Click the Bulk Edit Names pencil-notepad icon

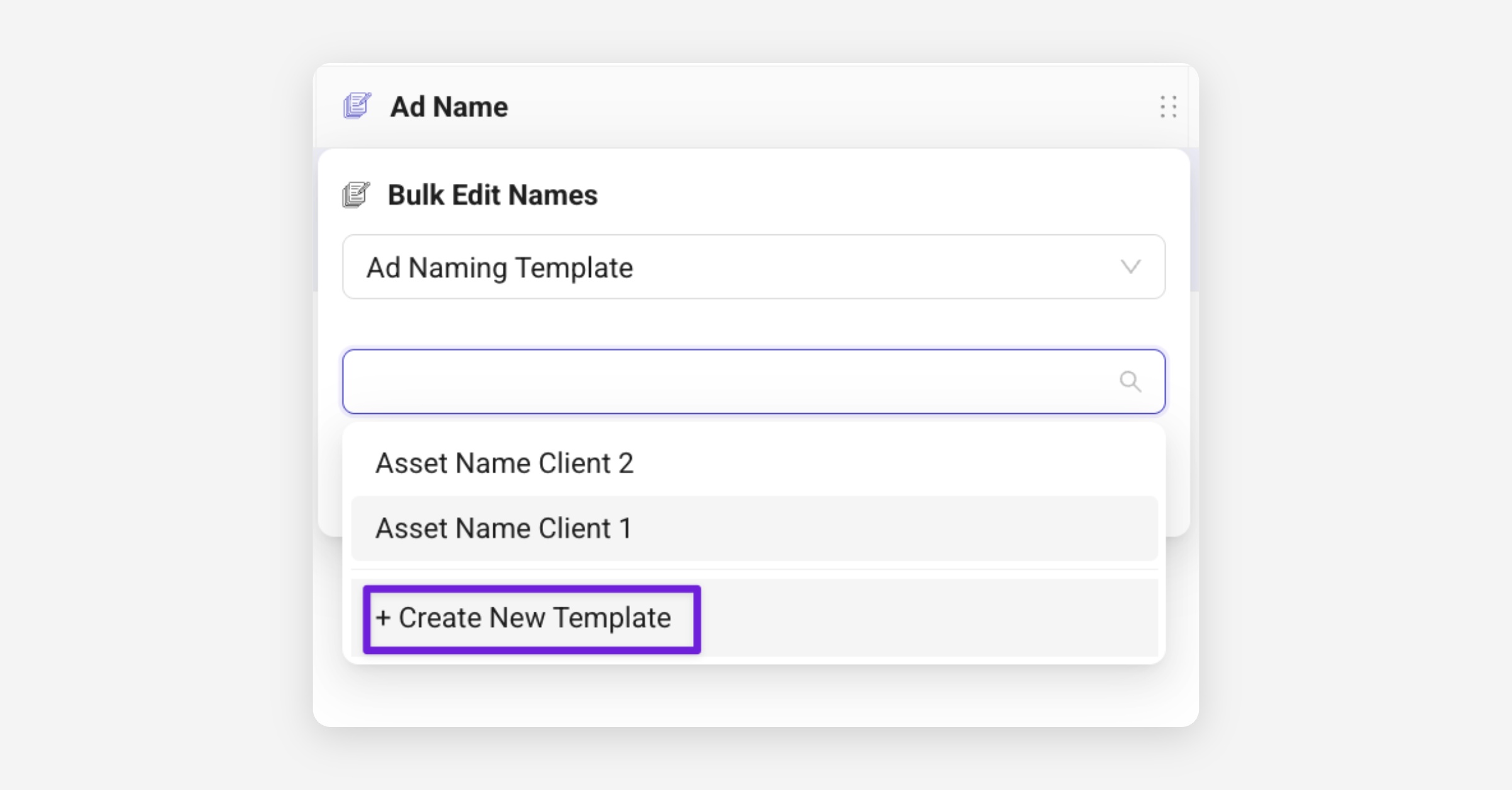pyautogui.click(x=356, y=195)
